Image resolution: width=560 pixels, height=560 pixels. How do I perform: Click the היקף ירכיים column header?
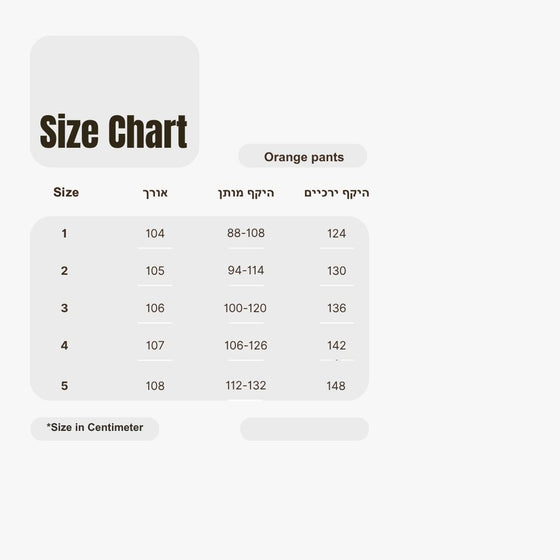coord(337,193)
